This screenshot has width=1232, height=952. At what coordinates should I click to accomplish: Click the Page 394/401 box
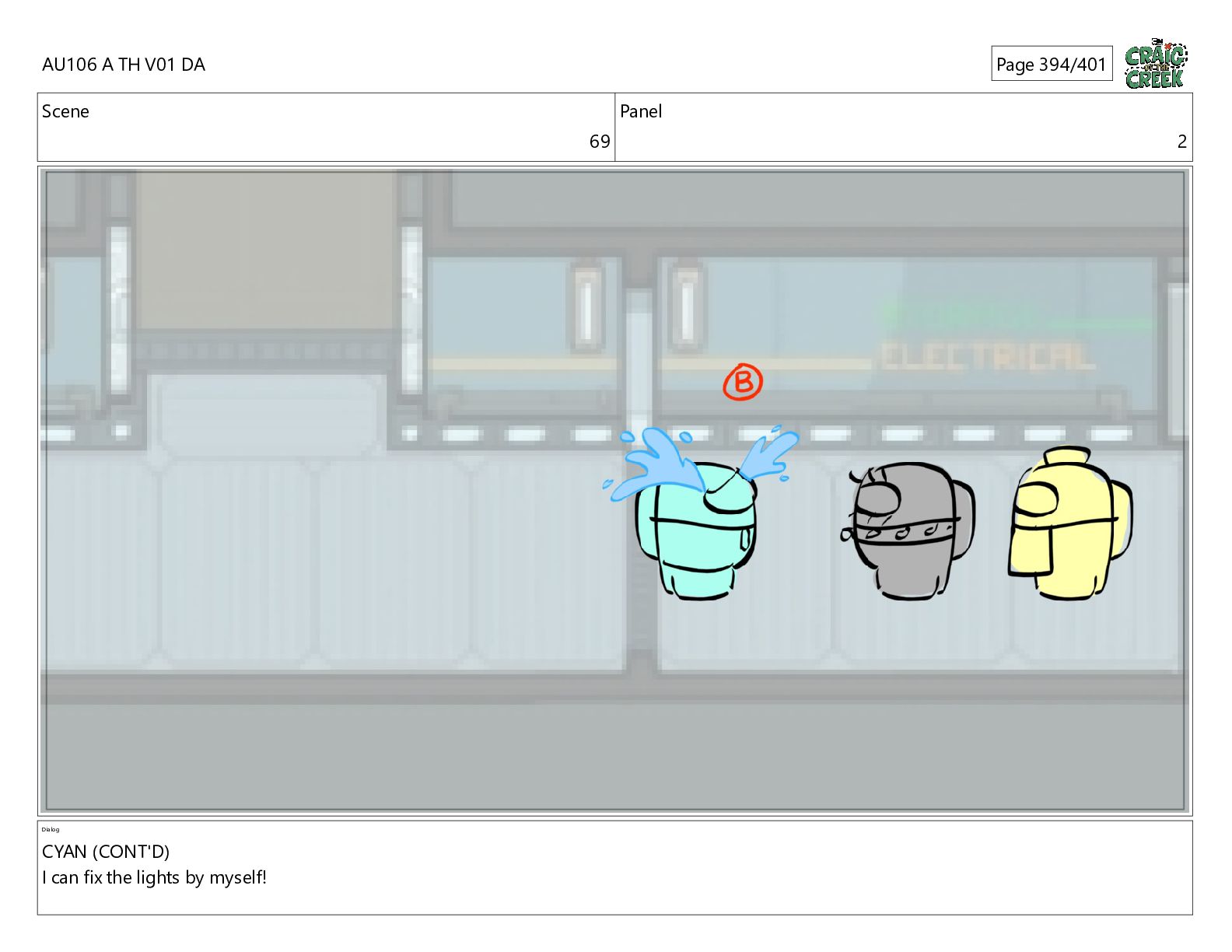tap(1052, 64)
